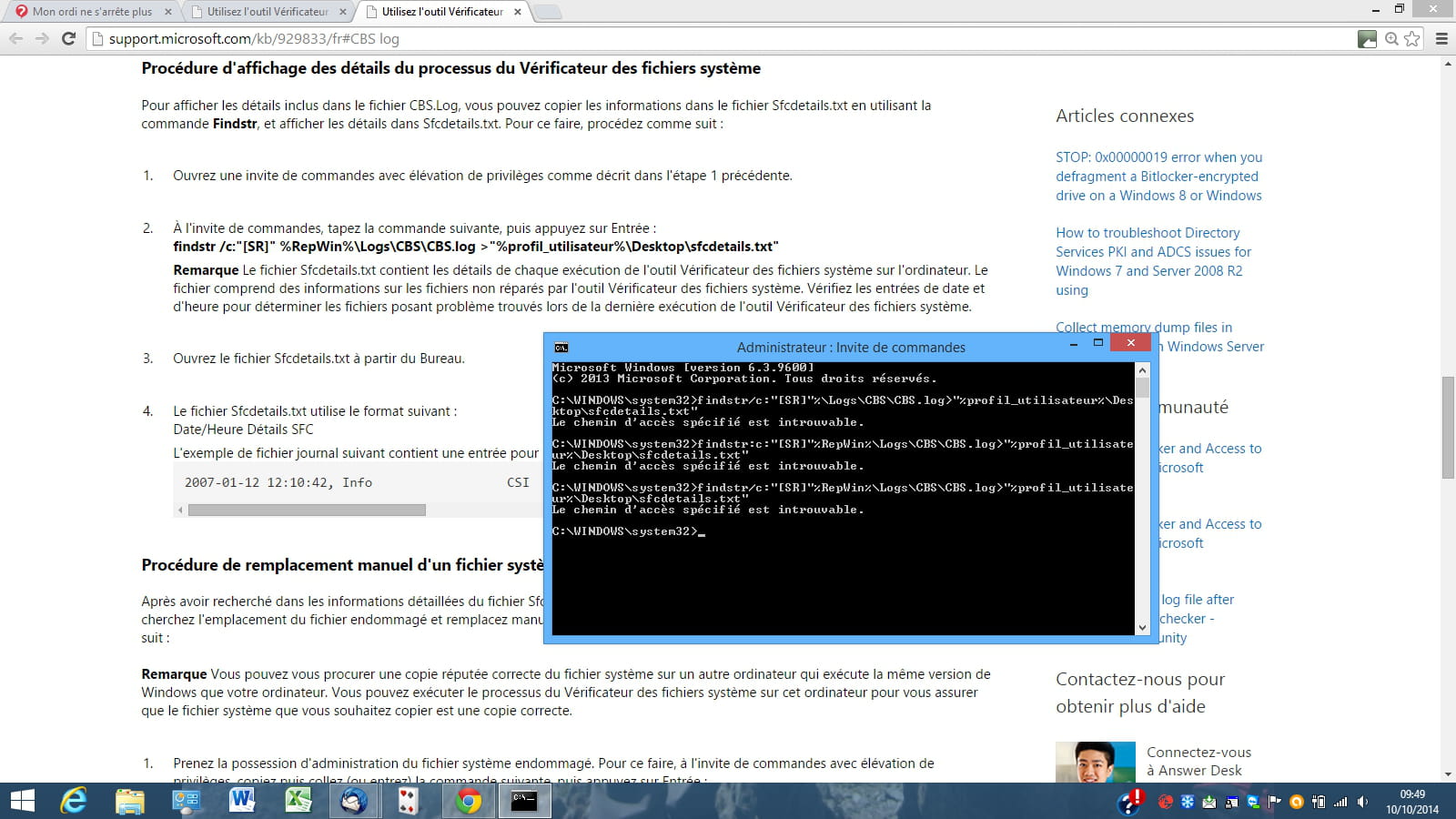
Task: Click the address bar with support.microsoft.com URL
Action: tap(719, 38)
